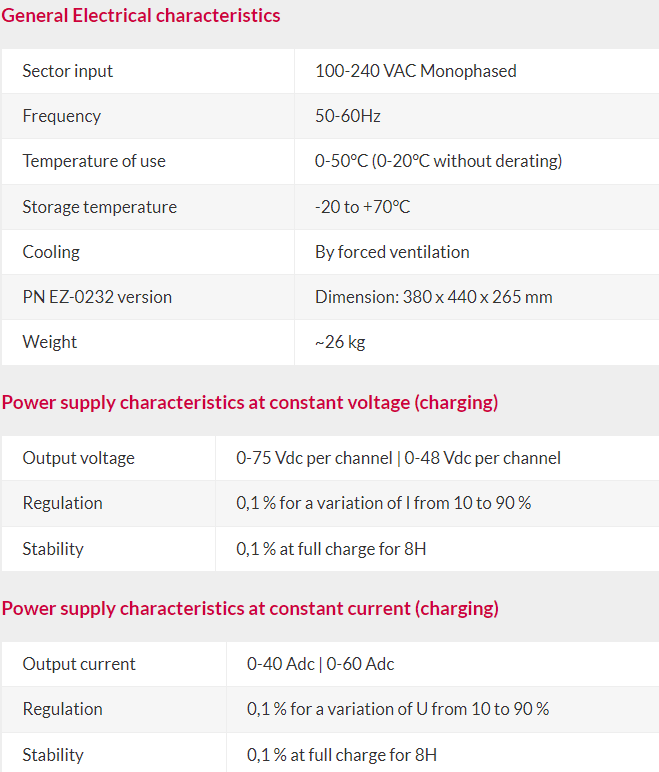Click the regulation value for variation of I

tap(384, 503)
